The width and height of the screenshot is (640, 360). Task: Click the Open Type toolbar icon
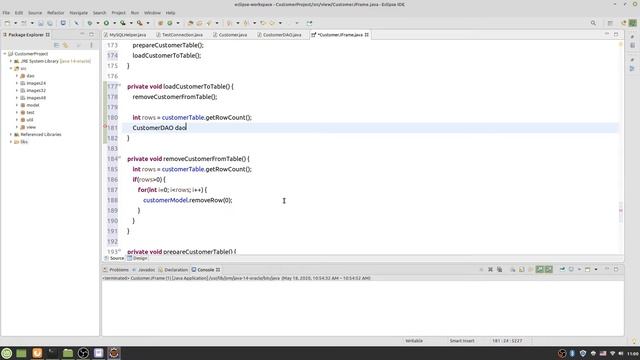pyautogui.click(x=190, y=23)
